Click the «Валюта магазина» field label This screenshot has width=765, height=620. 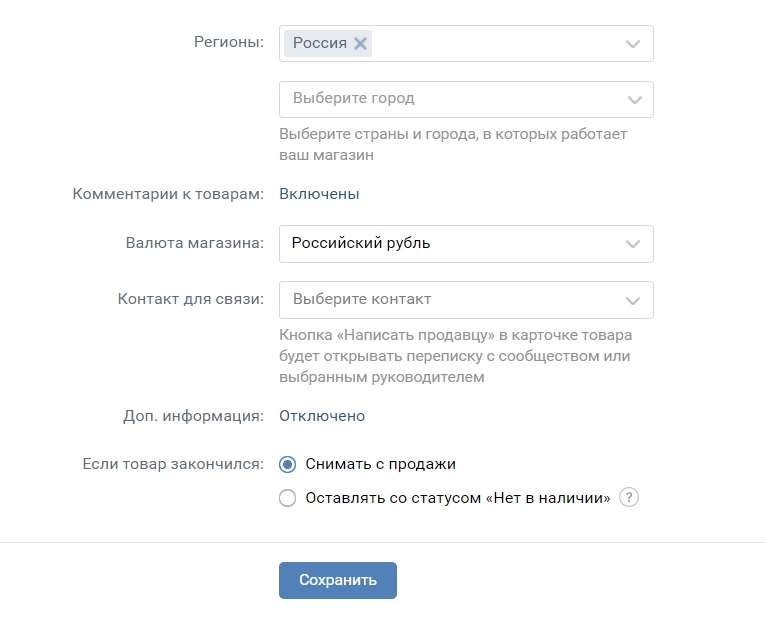coord(194,243)
